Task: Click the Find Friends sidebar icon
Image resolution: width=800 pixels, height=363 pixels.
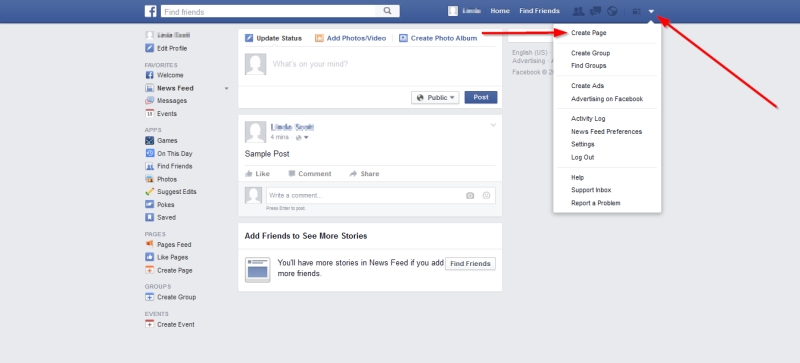Action: [x=149, y=166]
